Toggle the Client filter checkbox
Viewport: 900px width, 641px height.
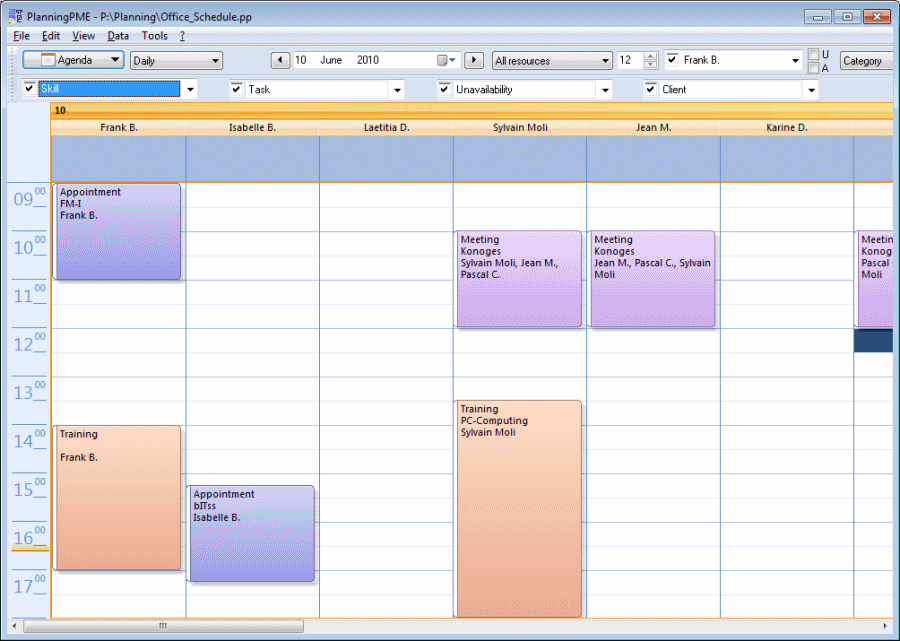click(650, 89)
